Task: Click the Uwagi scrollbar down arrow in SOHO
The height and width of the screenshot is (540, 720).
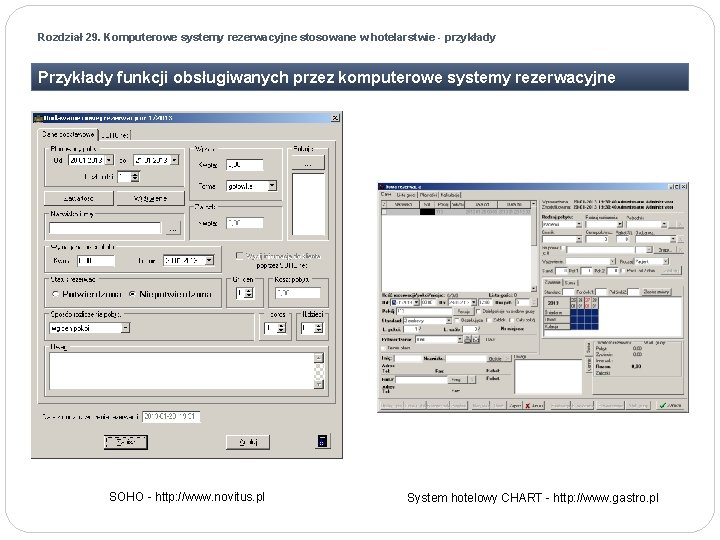Action: pyautogui.click(x=319, y=384)
